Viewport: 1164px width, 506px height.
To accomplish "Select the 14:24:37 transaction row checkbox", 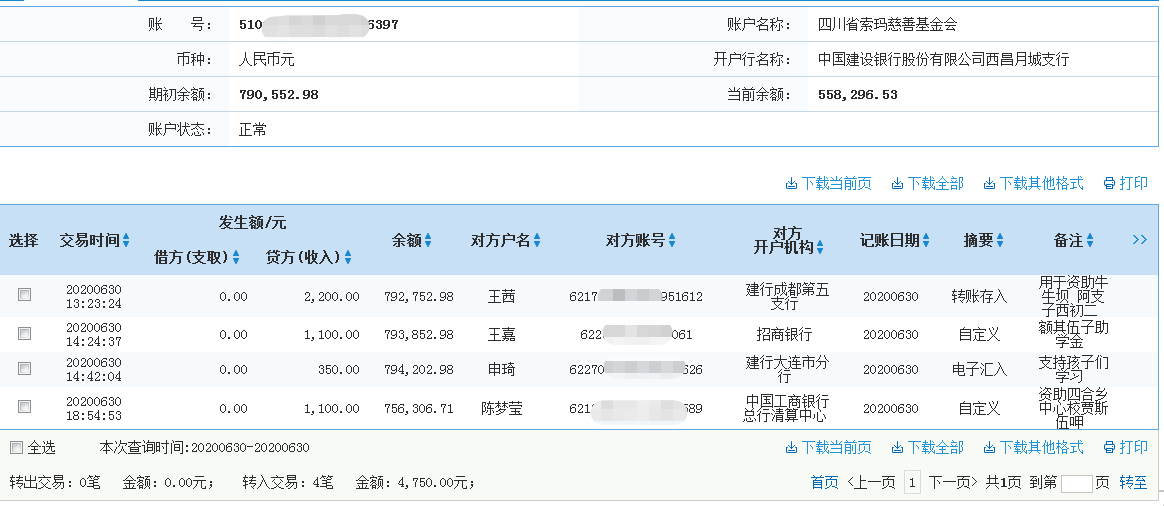I will point(25,333).
